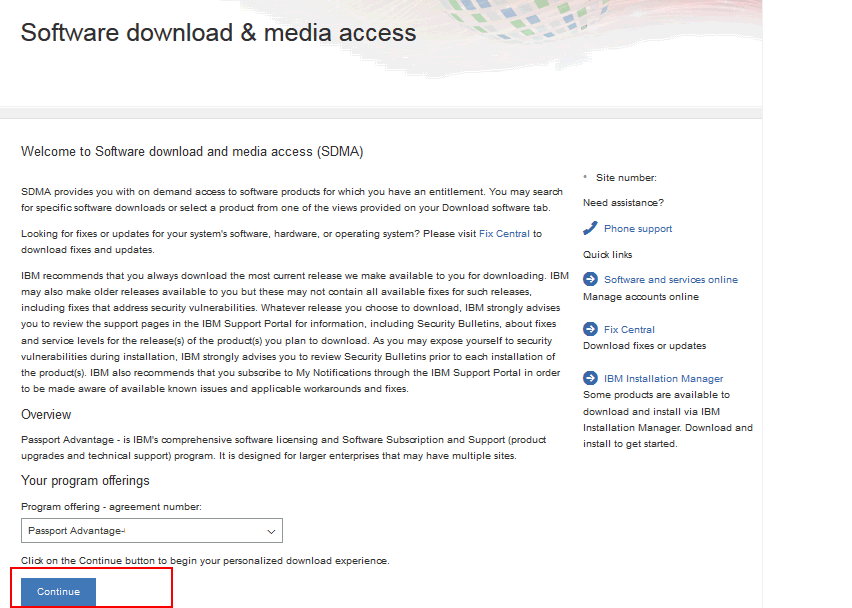
Task: Click the 'Welcome to Software download and media access (SDMA)' heading
Action: [x=192, y=152]
